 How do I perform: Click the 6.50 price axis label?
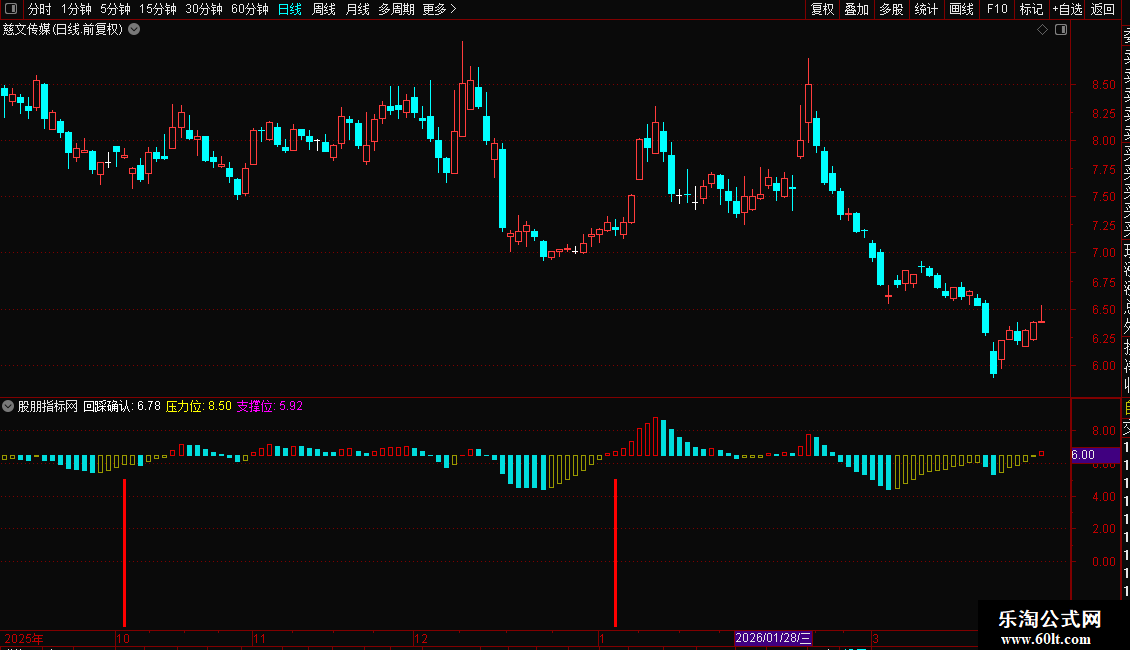tap(1103, 310)
